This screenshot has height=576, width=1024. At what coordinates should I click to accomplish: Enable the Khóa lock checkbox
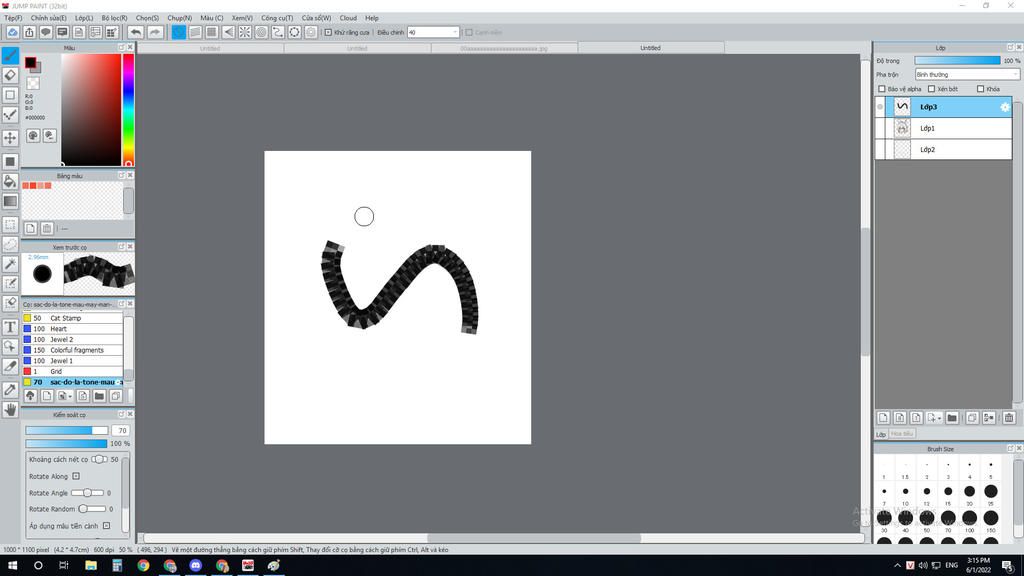pos(981,89)
